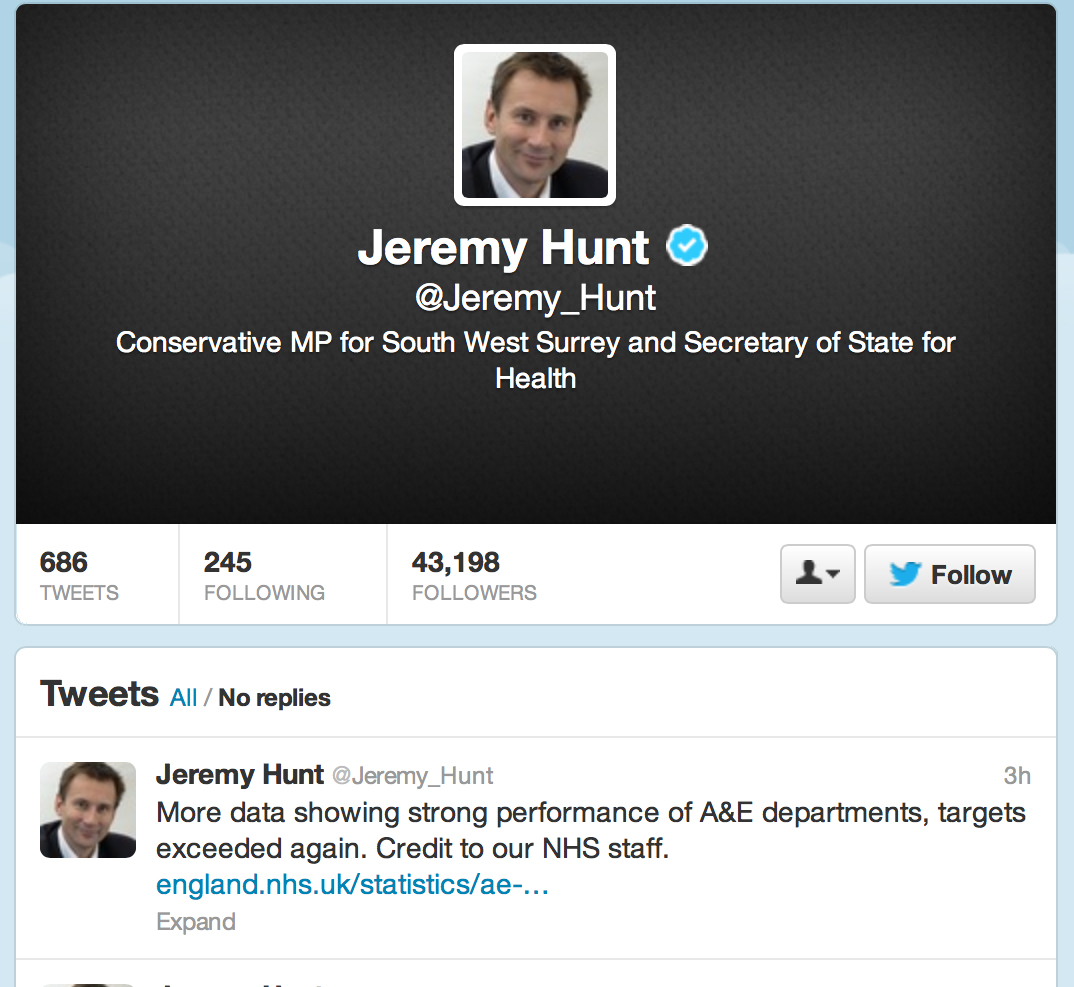The height and width of the screenshot is (987, 1074).
Task: Click the Jeremy Hunt name in tweet
Action: coord(240,775)
